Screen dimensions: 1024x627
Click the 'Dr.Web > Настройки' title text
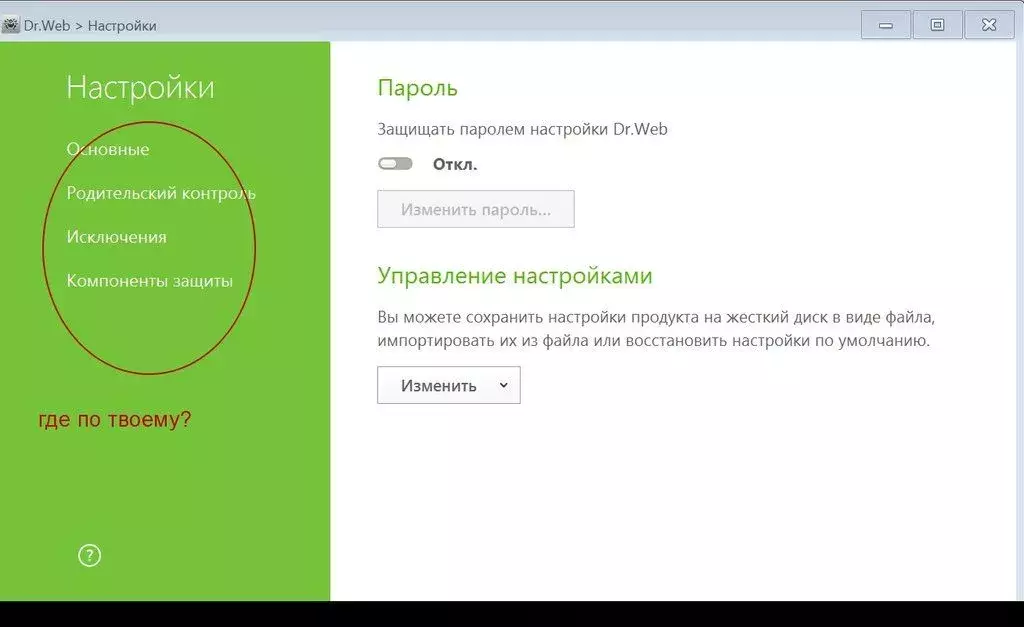click(90, 26)
